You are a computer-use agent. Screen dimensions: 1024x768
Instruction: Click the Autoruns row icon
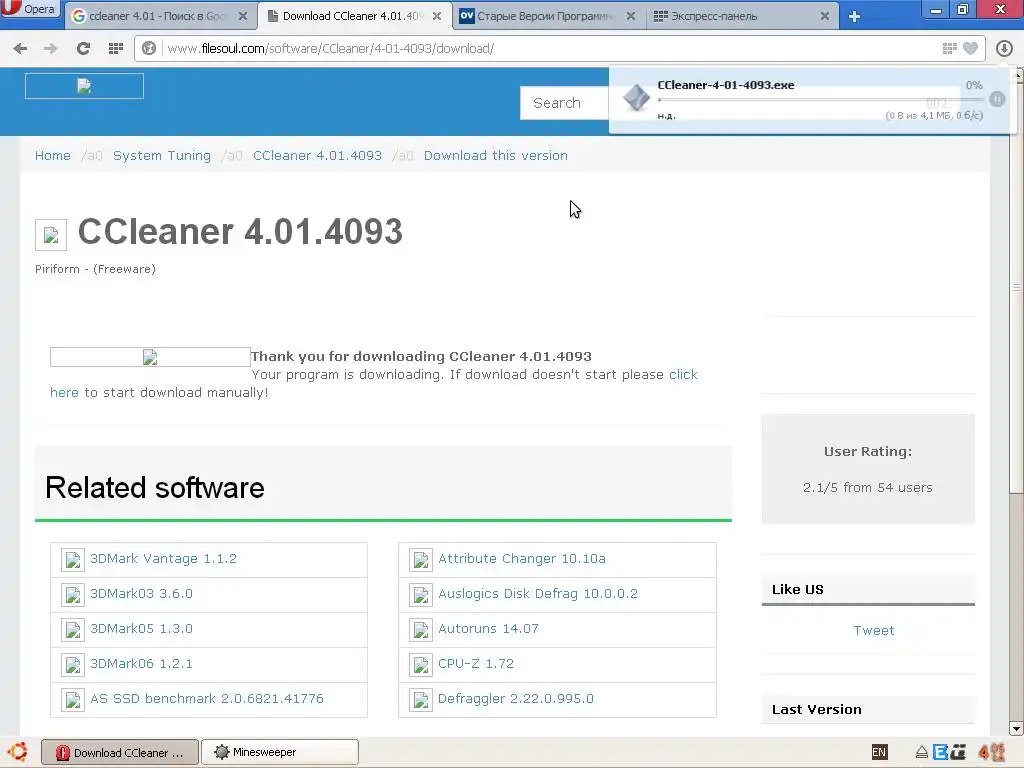[x=421, y=630]
